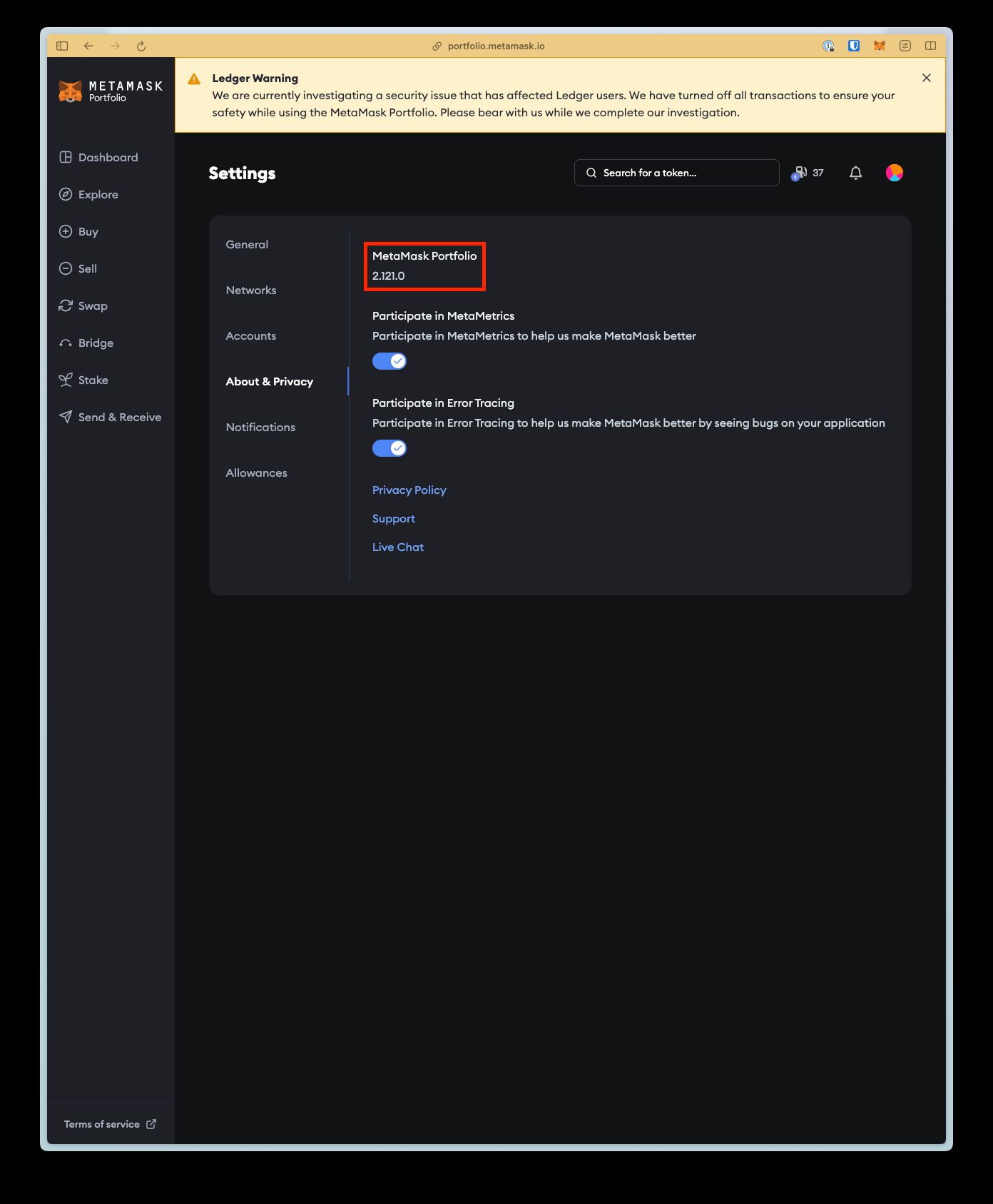Click the gas price indicator icon

pos(800,173)
